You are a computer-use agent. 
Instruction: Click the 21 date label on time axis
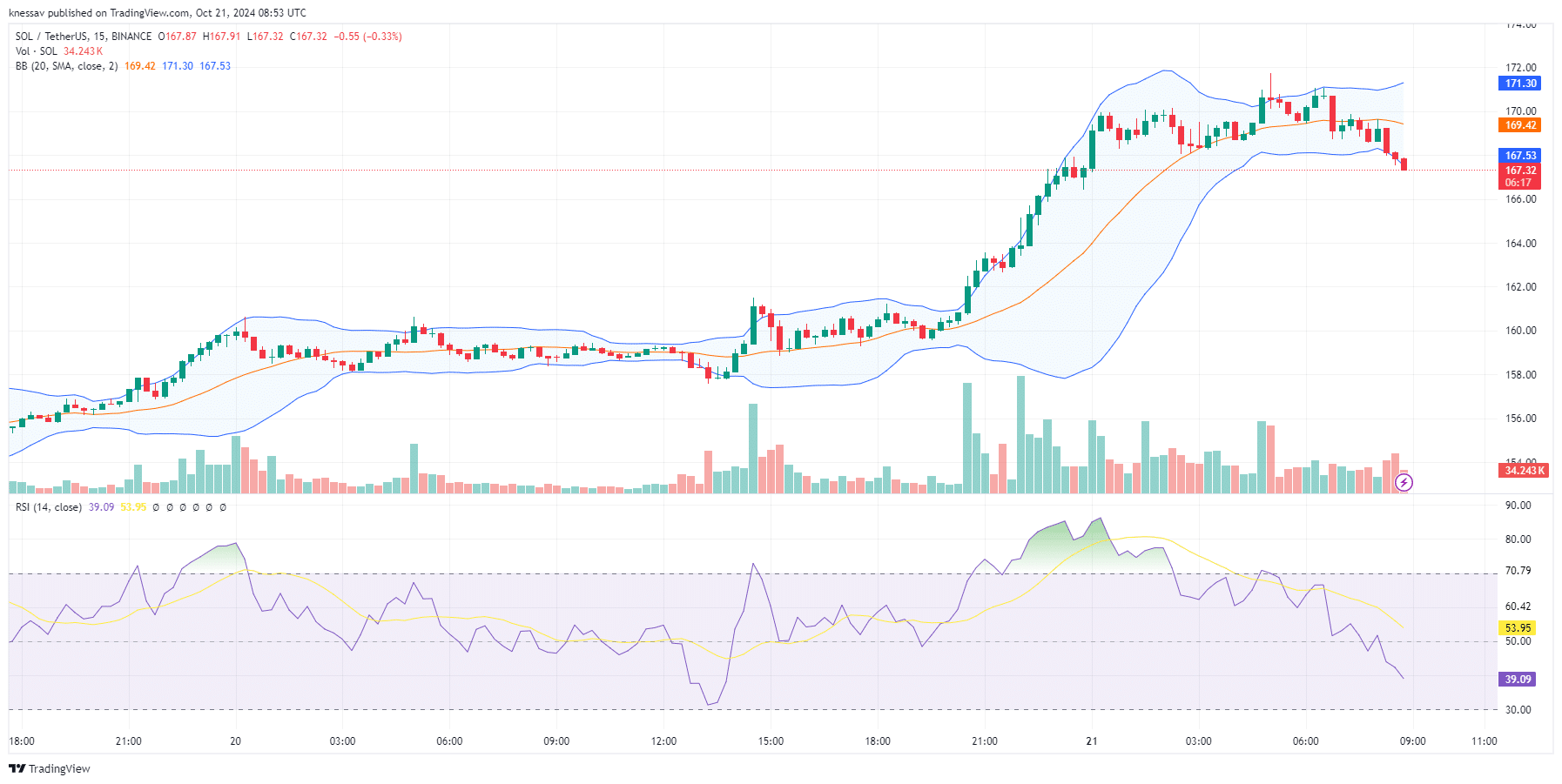point(1092,741)
